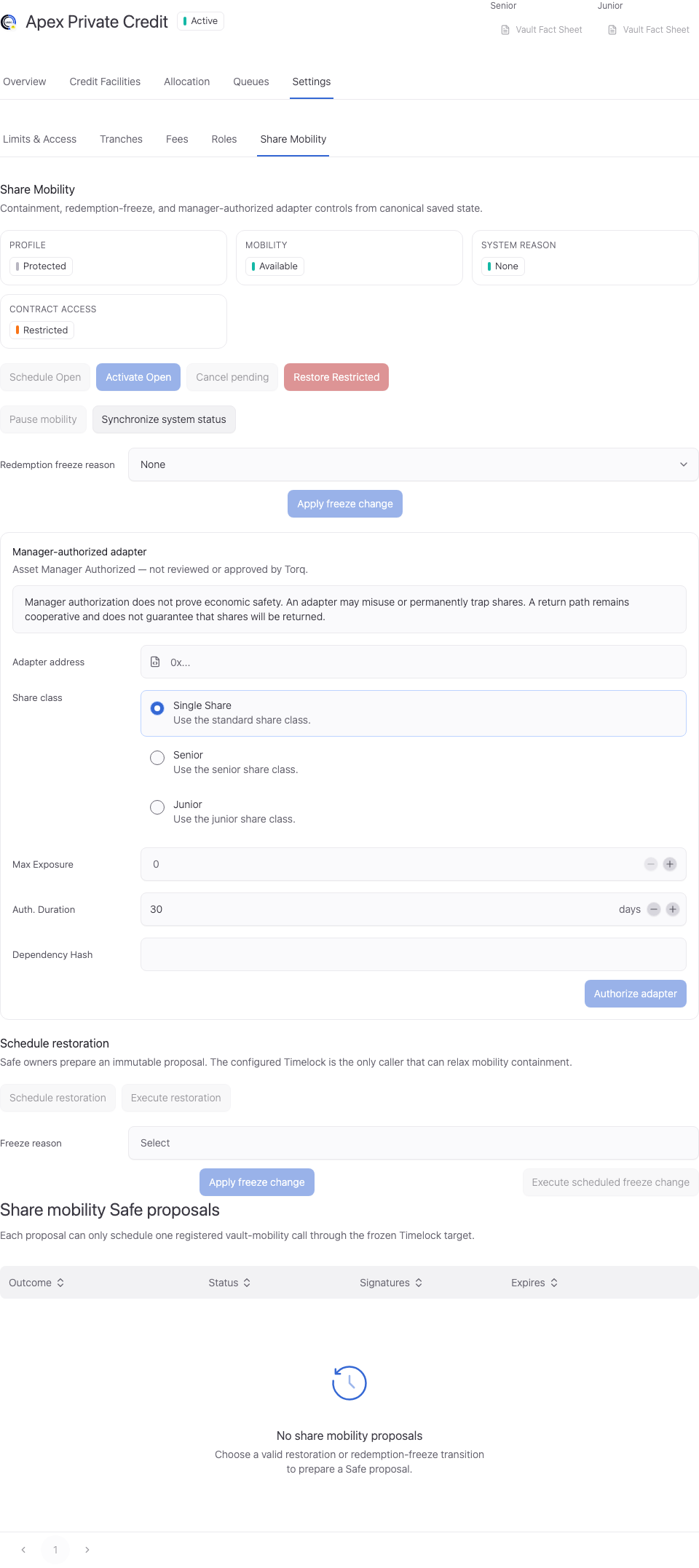Focus the Auth. Duration input field
The image size is (699, 1568).
(414, 909)
